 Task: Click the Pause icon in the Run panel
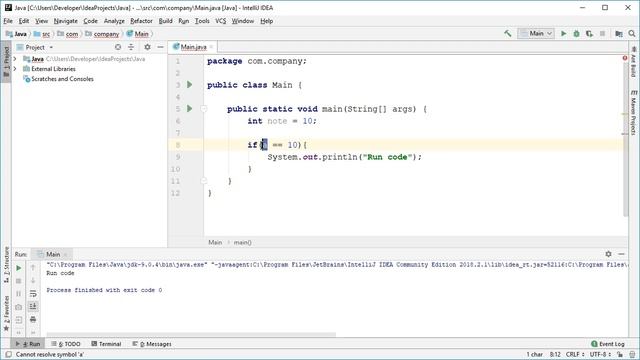pyautogui.click(x=18, y=293)
